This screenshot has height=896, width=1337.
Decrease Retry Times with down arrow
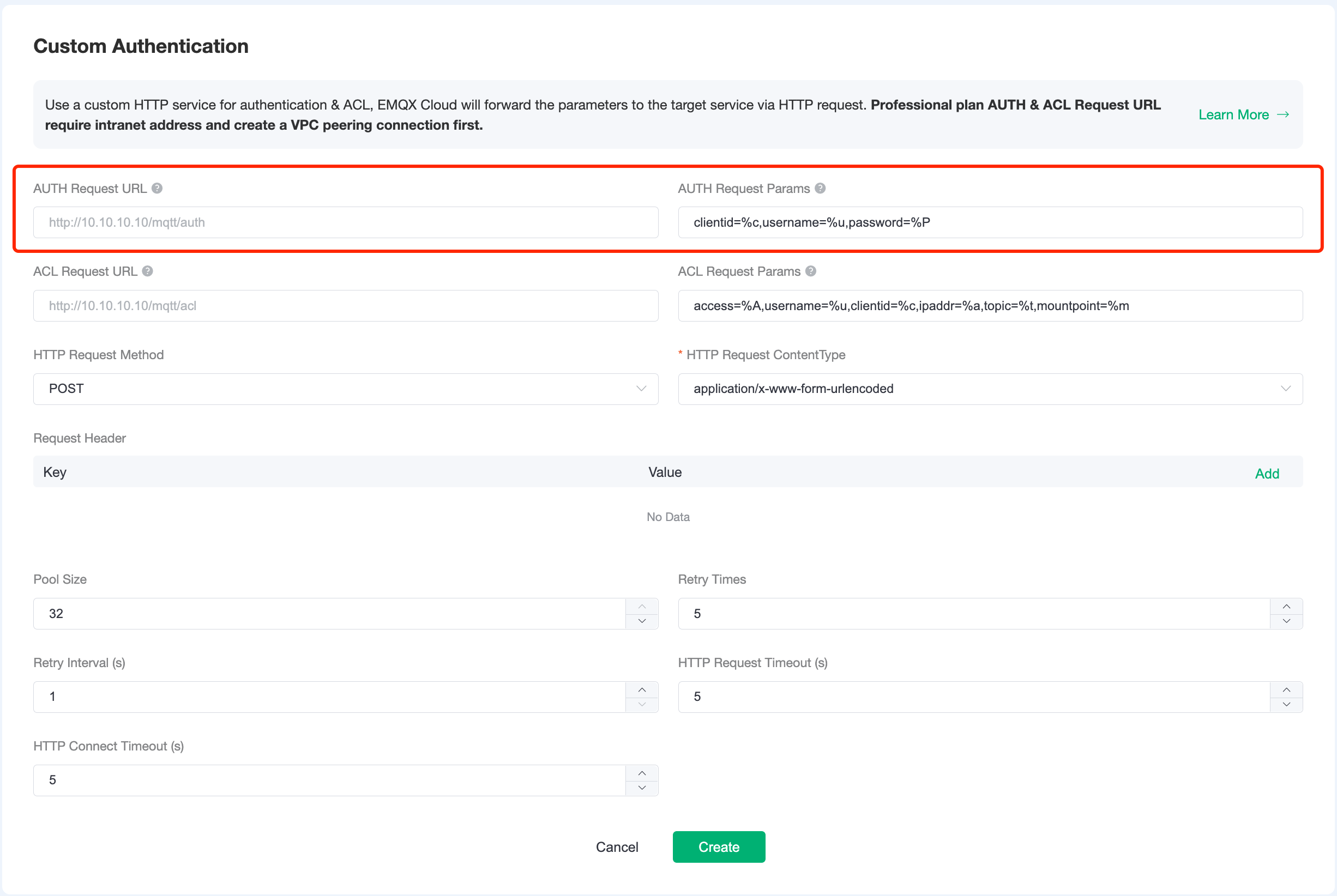coord(1286,621)
